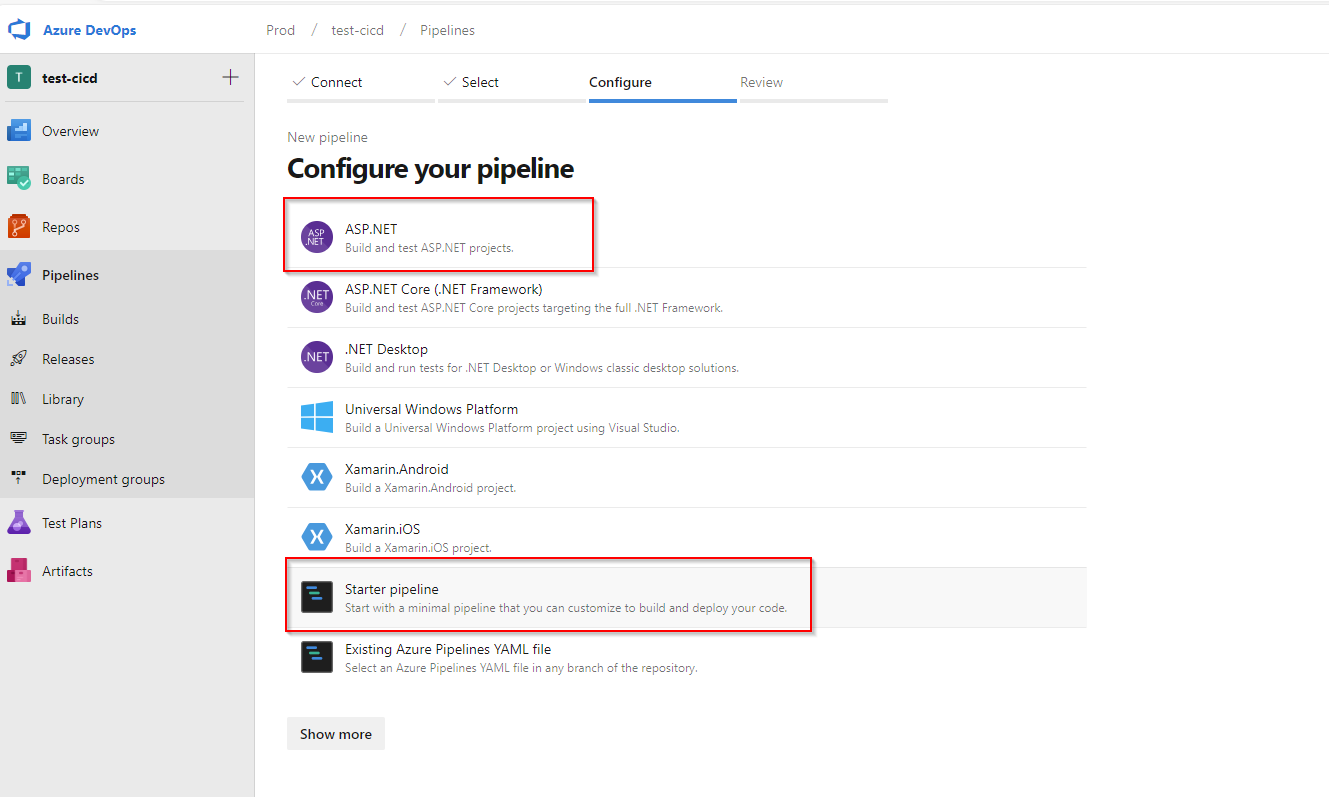Click the Windows logo for Universal Windows Platform
1329x797 pixels.
point(317,418)
